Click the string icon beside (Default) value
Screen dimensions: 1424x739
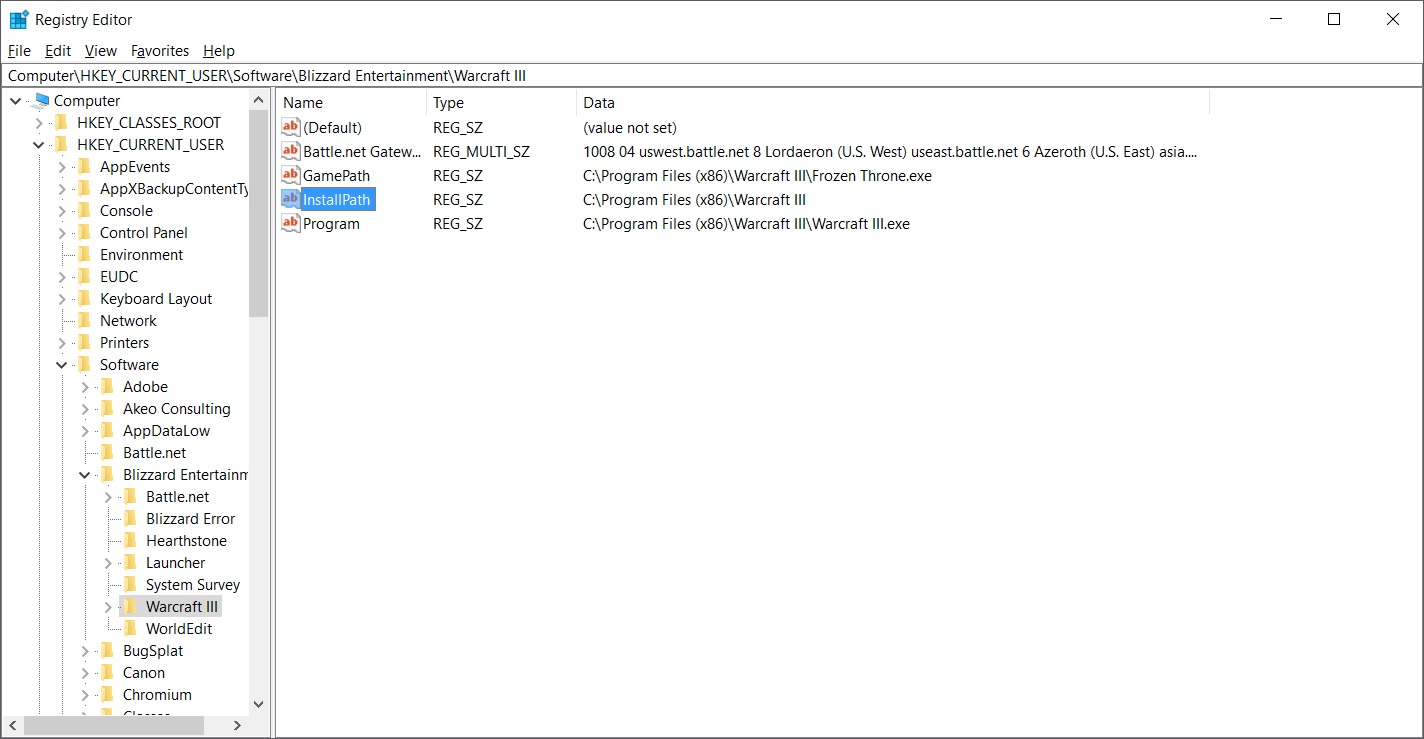(x=291, y=127)
